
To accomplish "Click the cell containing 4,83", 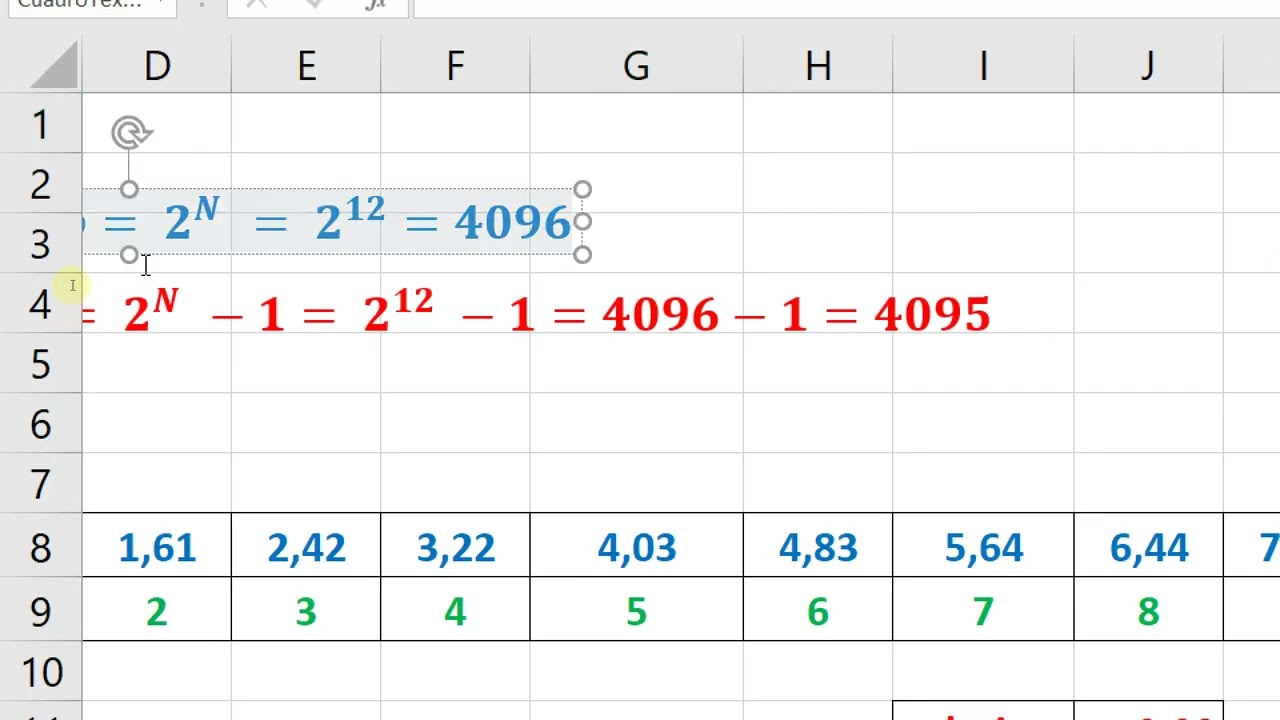I will [818, 546].
